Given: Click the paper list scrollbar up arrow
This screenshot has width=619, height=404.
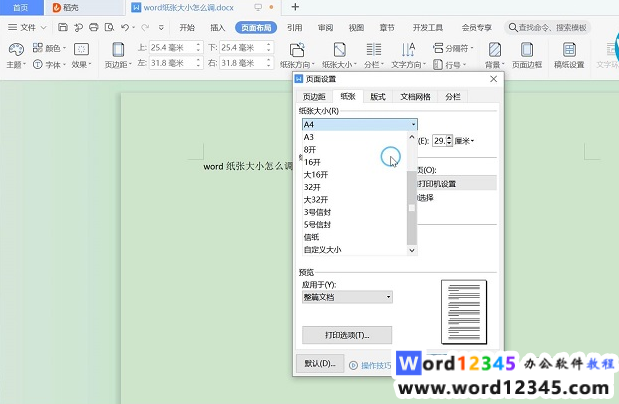Looking at the screenshot, I should tap(412, 137).
